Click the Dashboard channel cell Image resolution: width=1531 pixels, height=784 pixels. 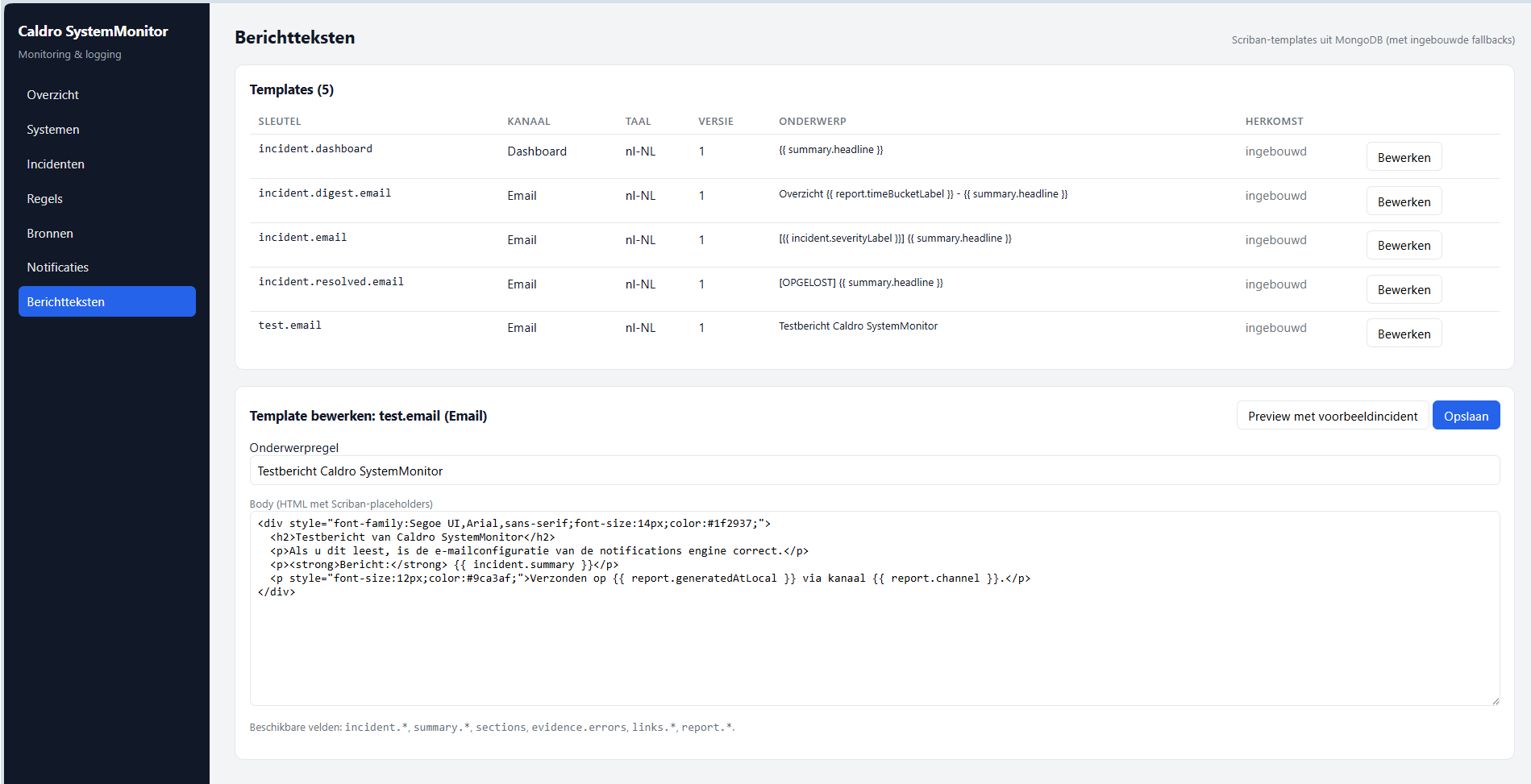537,151
